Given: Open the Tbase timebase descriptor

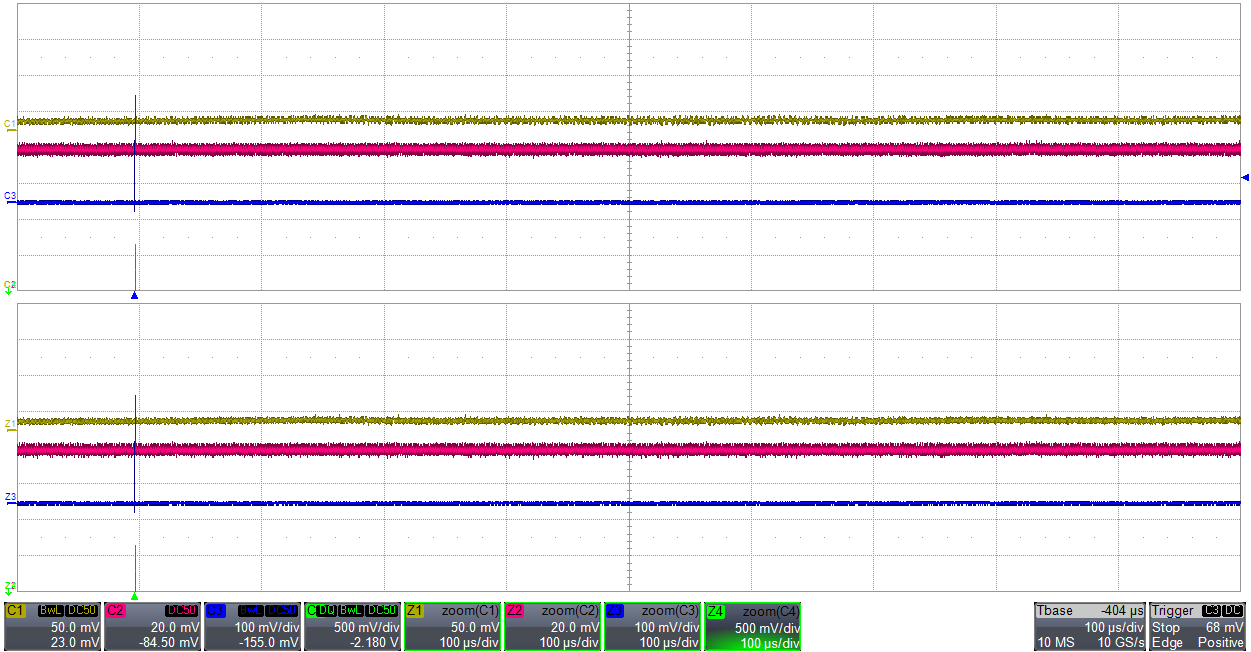Looking at the screenshot, I should 1089,626.
